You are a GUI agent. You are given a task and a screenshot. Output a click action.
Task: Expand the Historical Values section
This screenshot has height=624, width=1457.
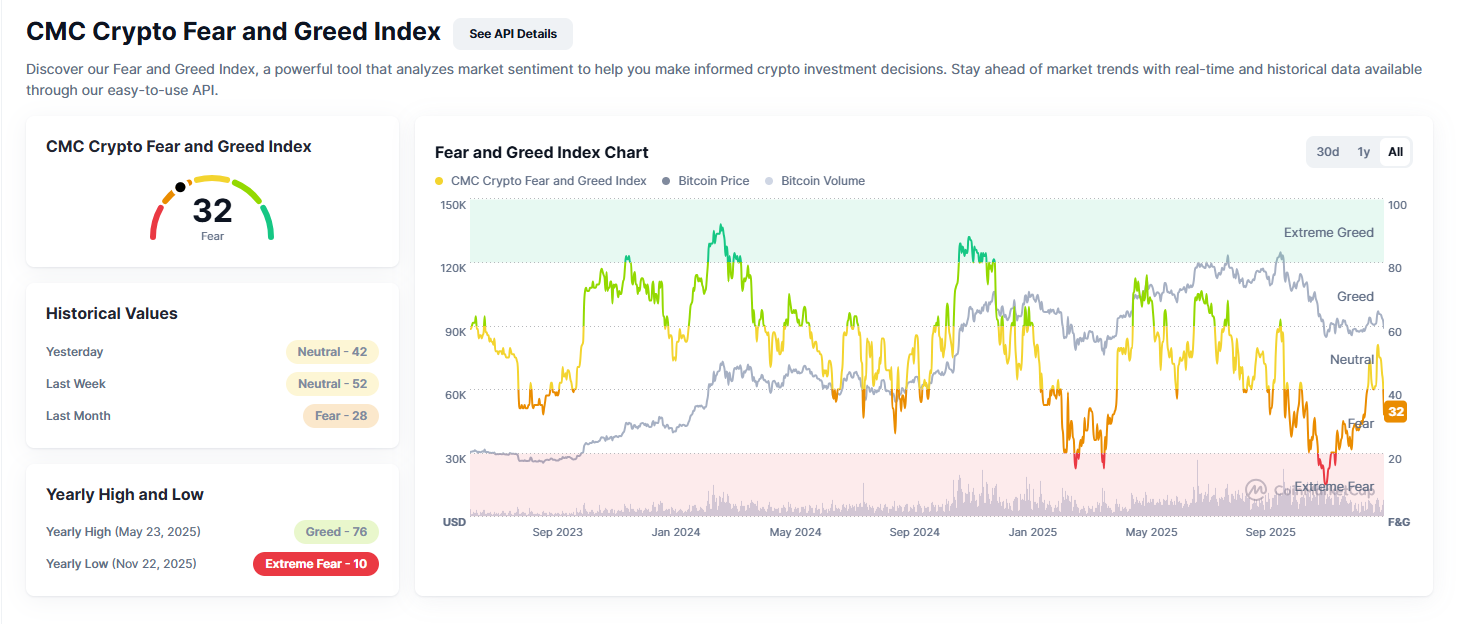(111, 313)
